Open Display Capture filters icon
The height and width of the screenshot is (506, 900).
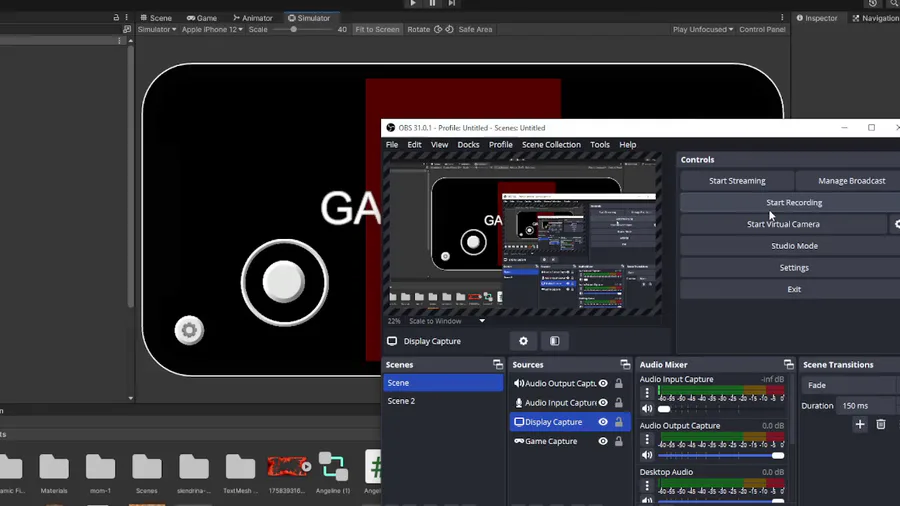(x=554, y=341)
